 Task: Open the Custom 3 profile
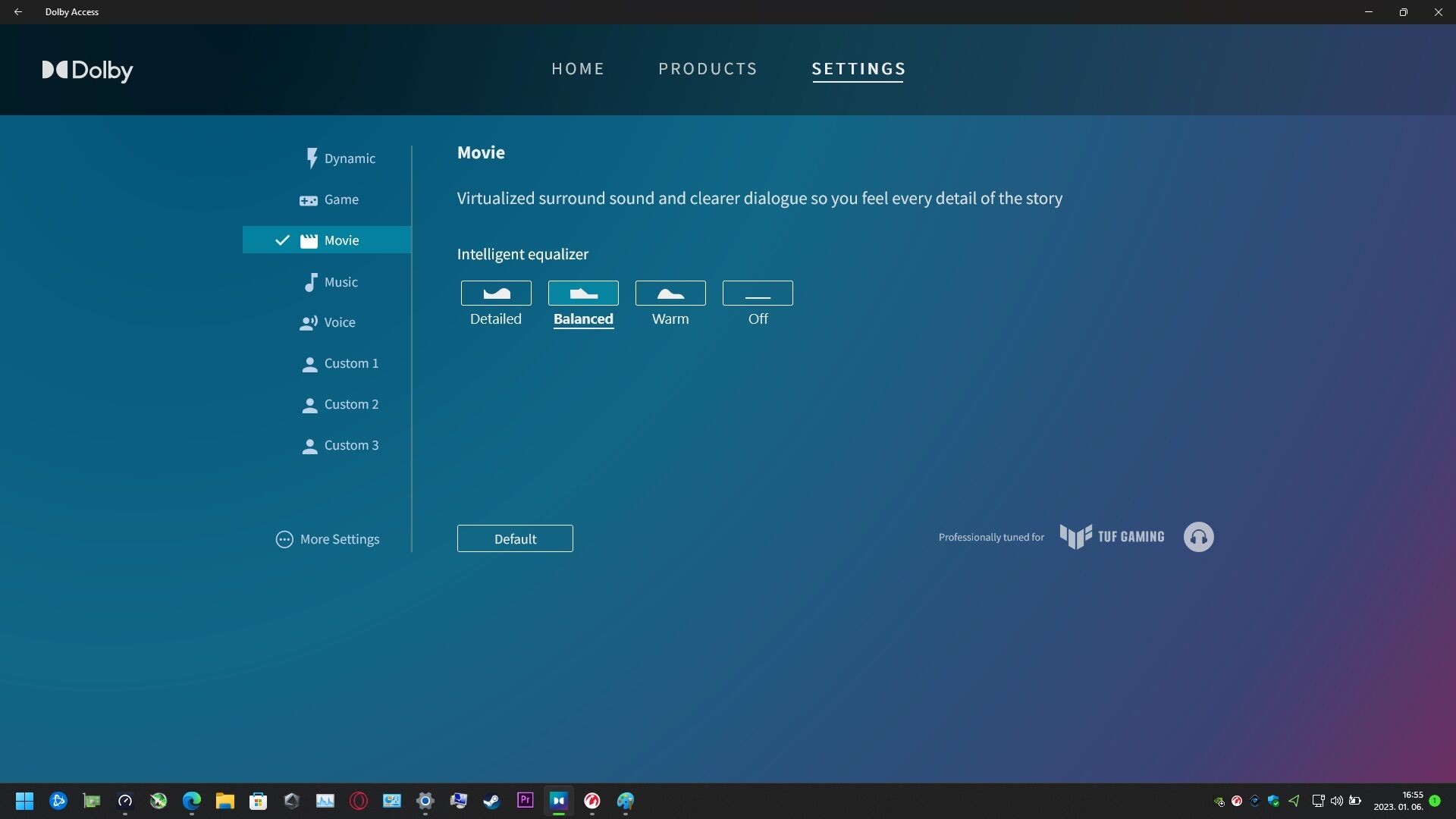pos(340,445)
